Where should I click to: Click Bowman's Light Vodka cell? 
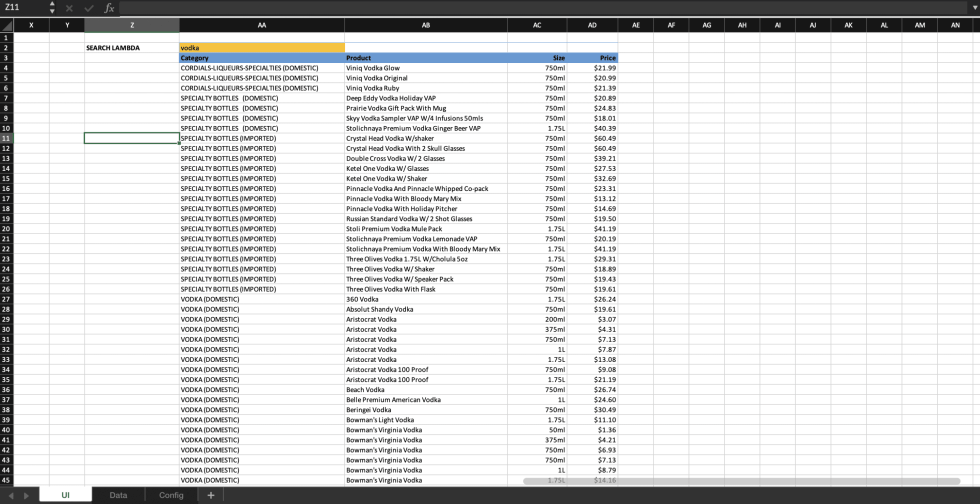pyautogui.click(x=426, y=420)
